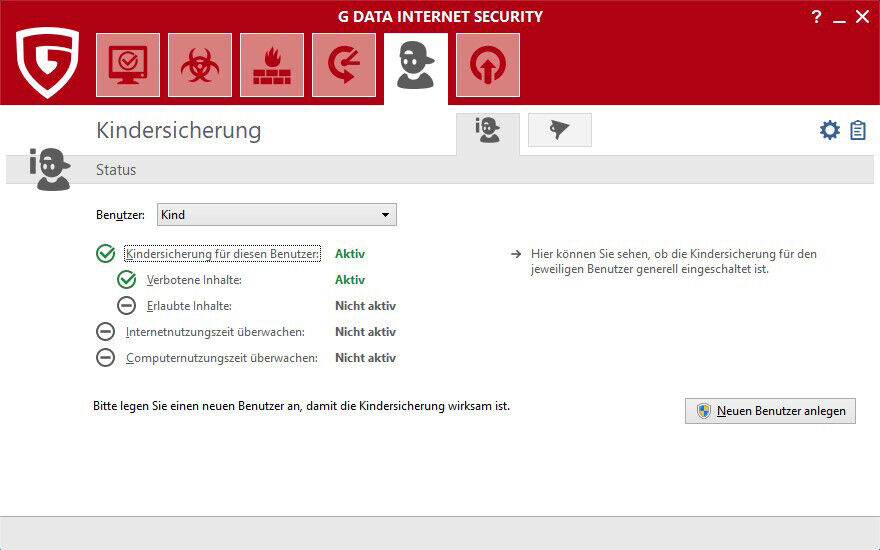The image size is (880, 550).
Task: Enable Erlaubte Inhalte status icon
Action: 126,306
